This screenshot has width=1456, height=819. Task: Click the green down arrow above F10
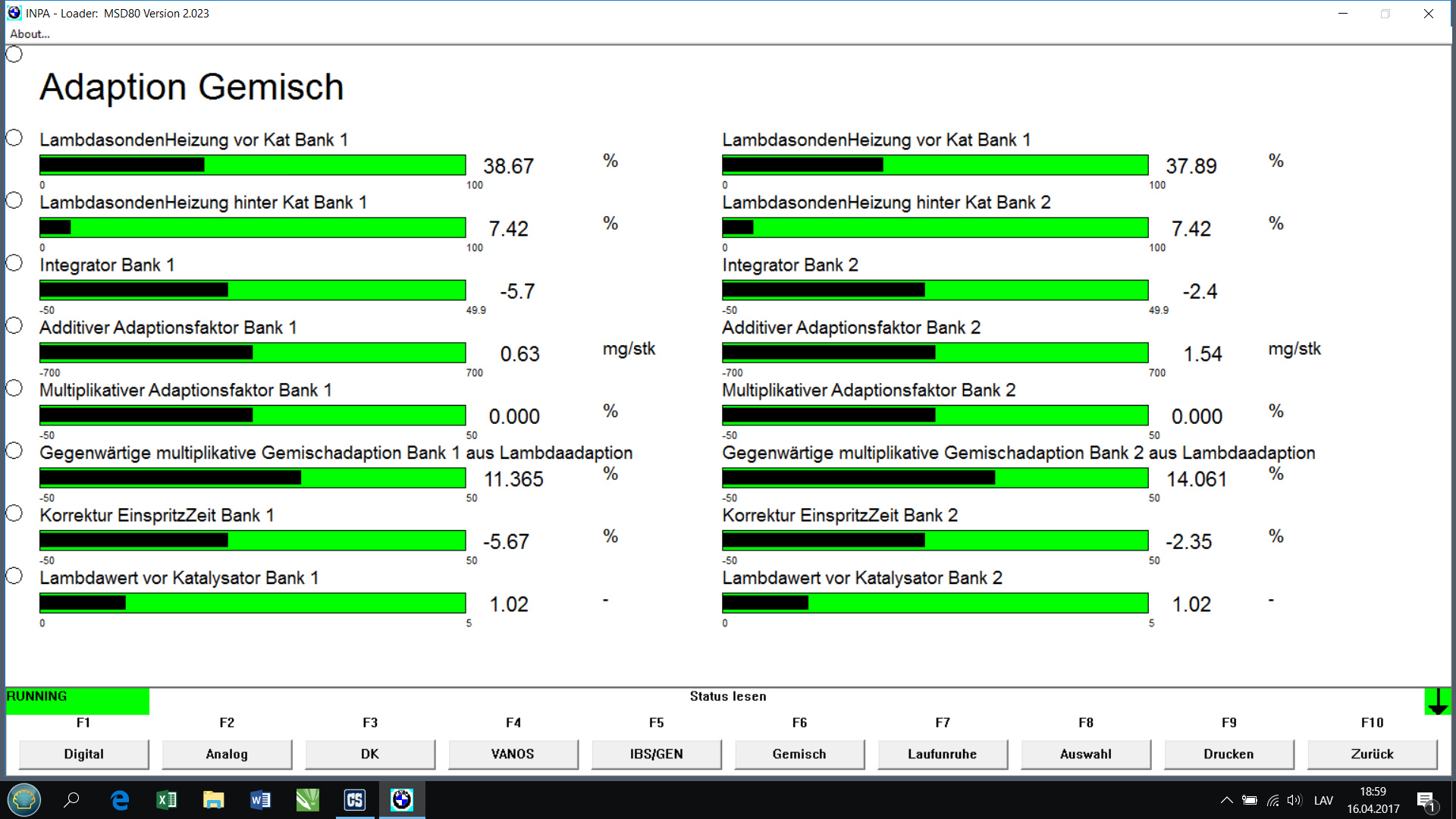1439,701
